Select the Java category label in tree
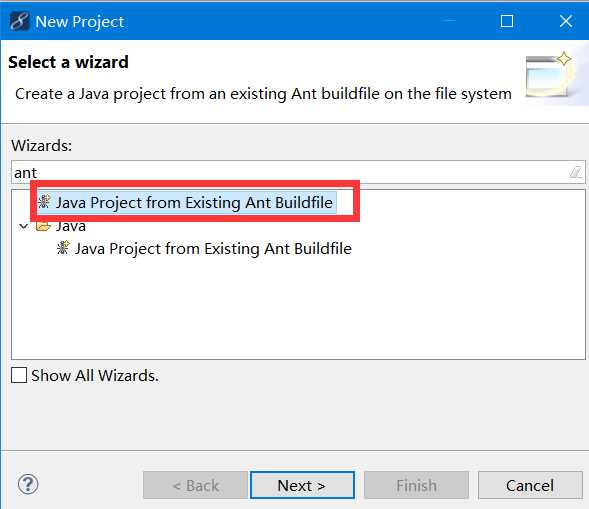The height and width of the screenshot is (509, 589). [71, 226]
